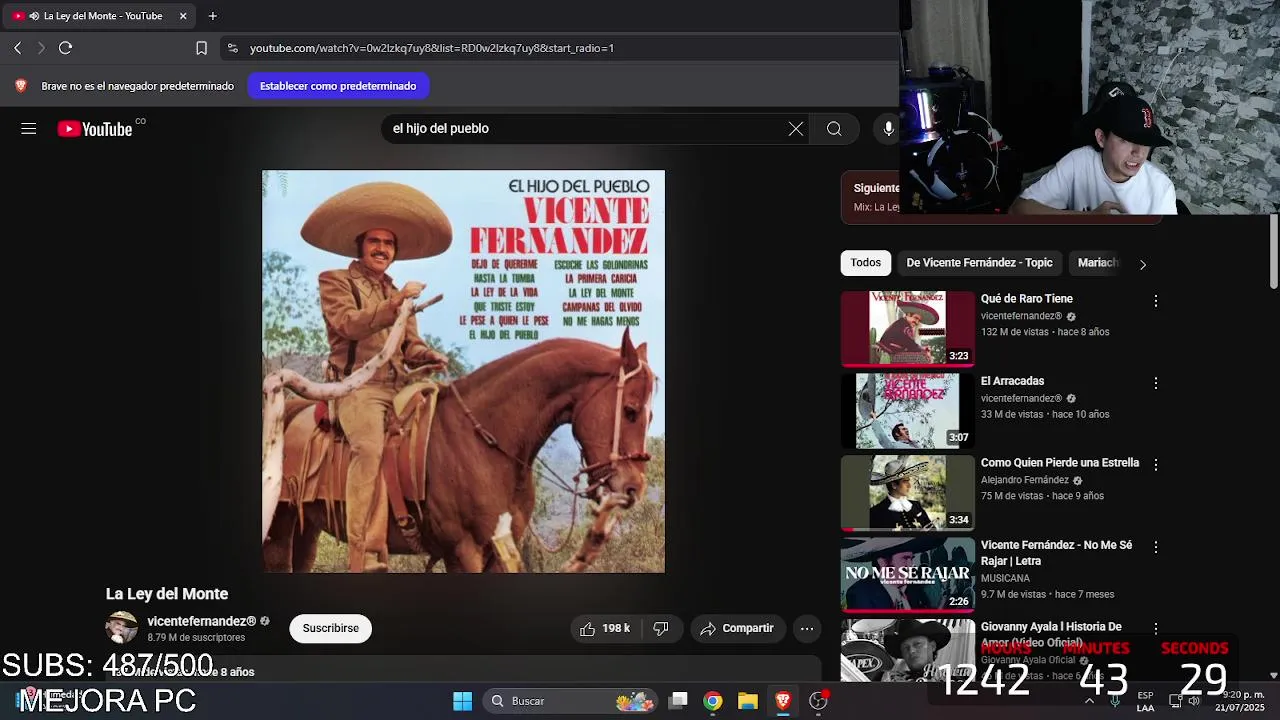Open options for Giovanny Ayala video
The width and height of the screenshot is (1280, 720).
coord(1156,629)
